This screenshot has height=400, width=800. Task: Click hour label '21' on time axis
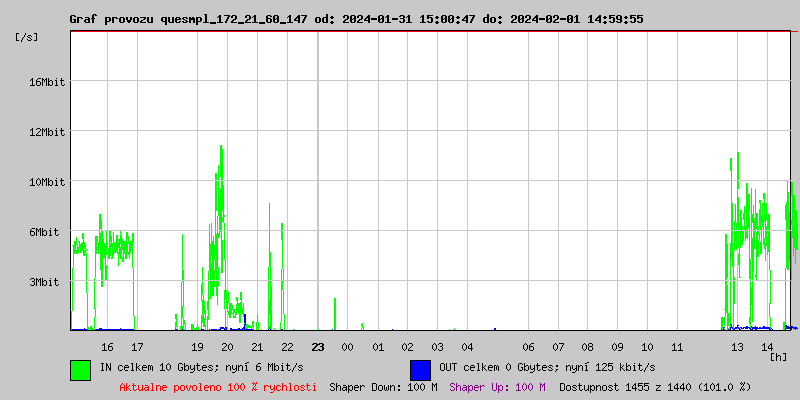click(x=257, y=347)
